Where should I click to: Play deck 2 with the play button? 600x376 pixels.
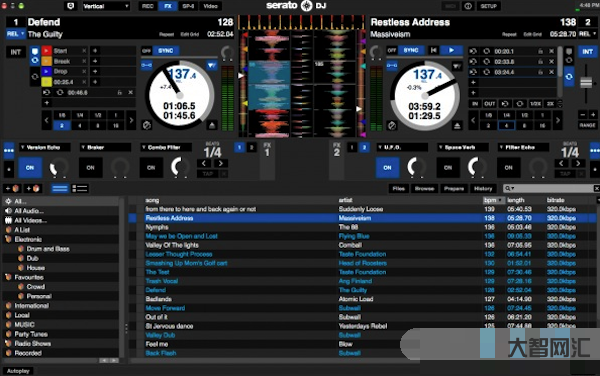pos(451,50)
